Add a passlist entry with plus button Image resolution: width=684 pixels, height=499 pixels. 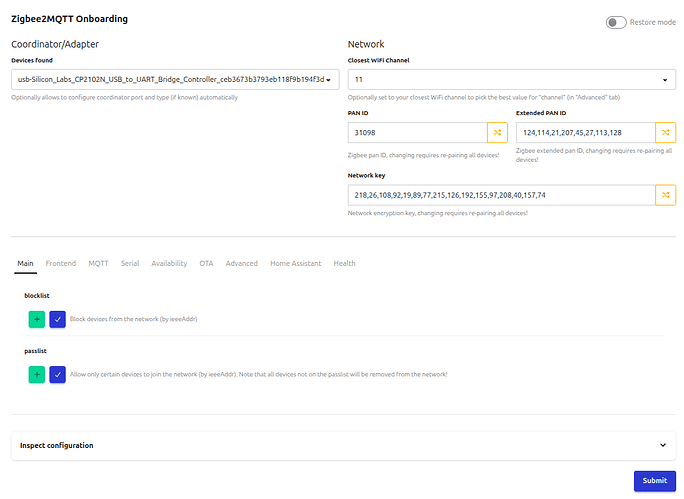pyautogui.click(x=37, y=375)
